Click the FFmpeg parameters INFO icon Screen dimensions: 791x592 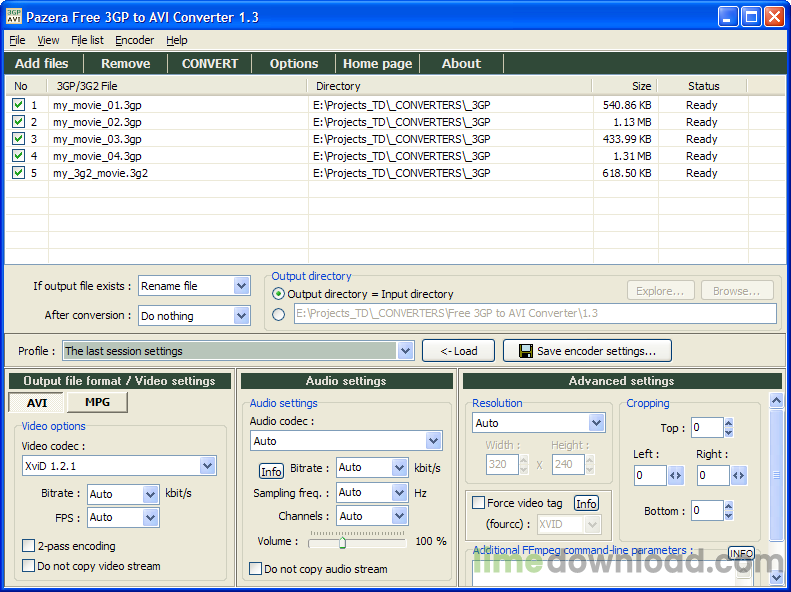(x=741, y=553)
